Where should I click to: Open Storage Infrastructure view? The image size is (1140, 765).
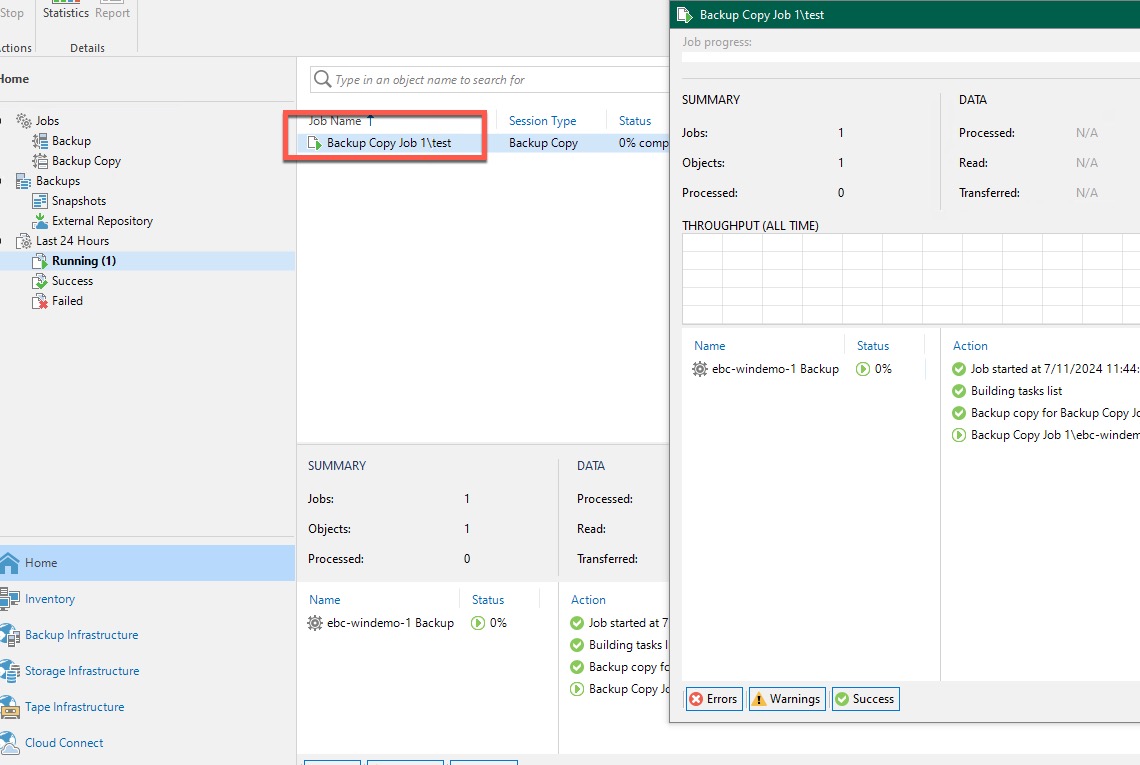[x=82, y=671]
